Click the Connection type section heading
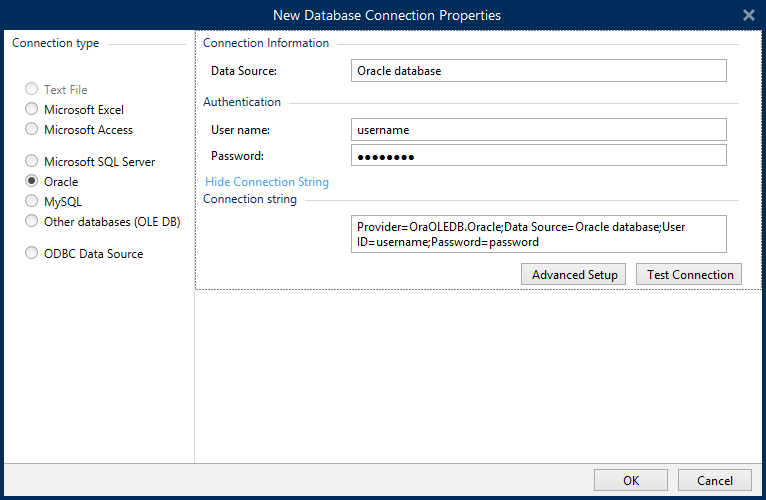Image resolution: width=766 pixels, height=500 pixels. (x=56, y=44)
